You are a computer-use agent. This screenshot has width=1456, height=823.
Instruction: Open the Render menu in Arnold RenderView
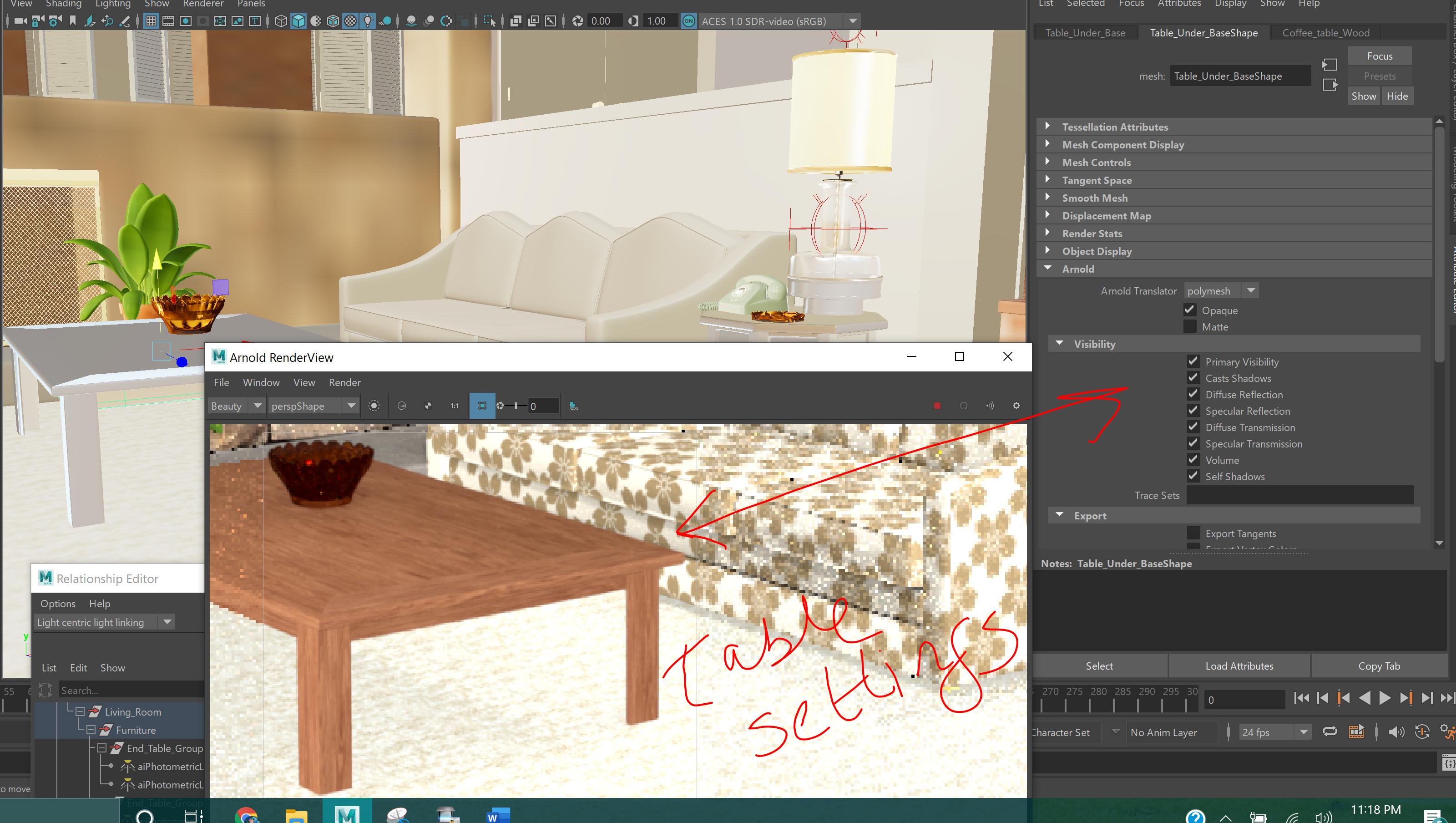[344, 382]
